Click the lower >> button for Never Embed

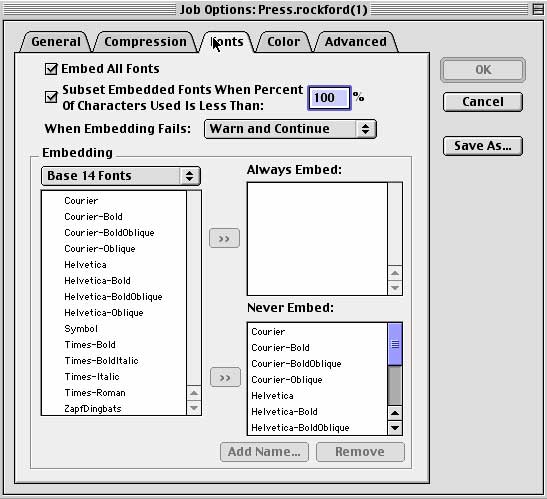click(225, 377)
